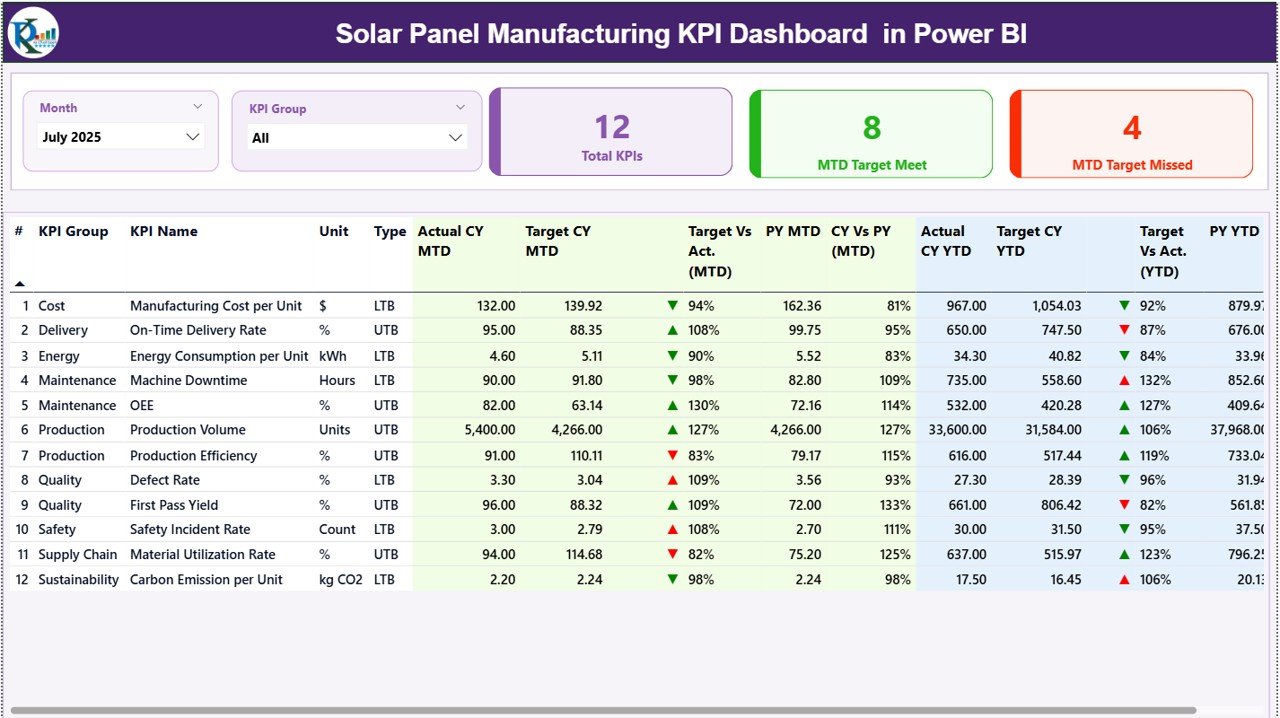This screenshot has height=718, width=1280.
Task: Click the red down triangle for Manufacturing Cost MTD
Action: [673, 305]
